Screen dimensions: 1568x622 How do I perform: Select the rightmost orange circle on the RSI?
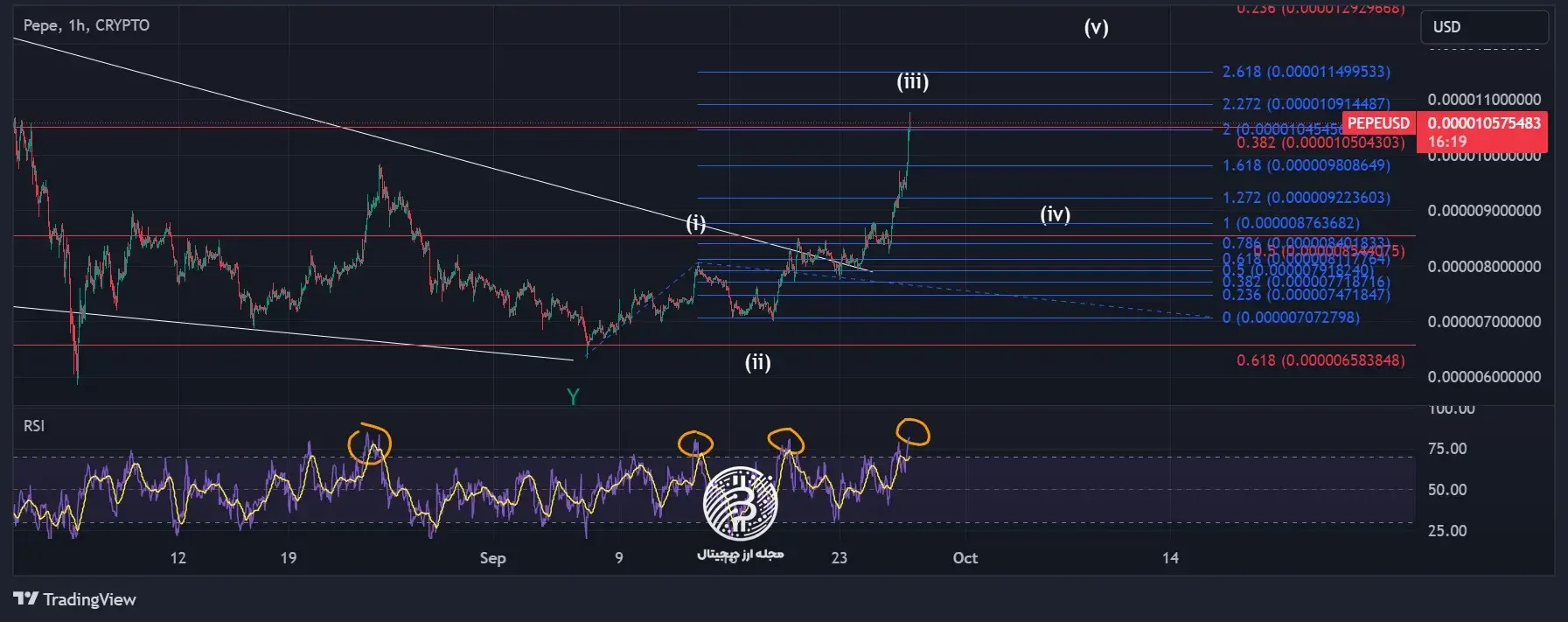coord(912,432)
